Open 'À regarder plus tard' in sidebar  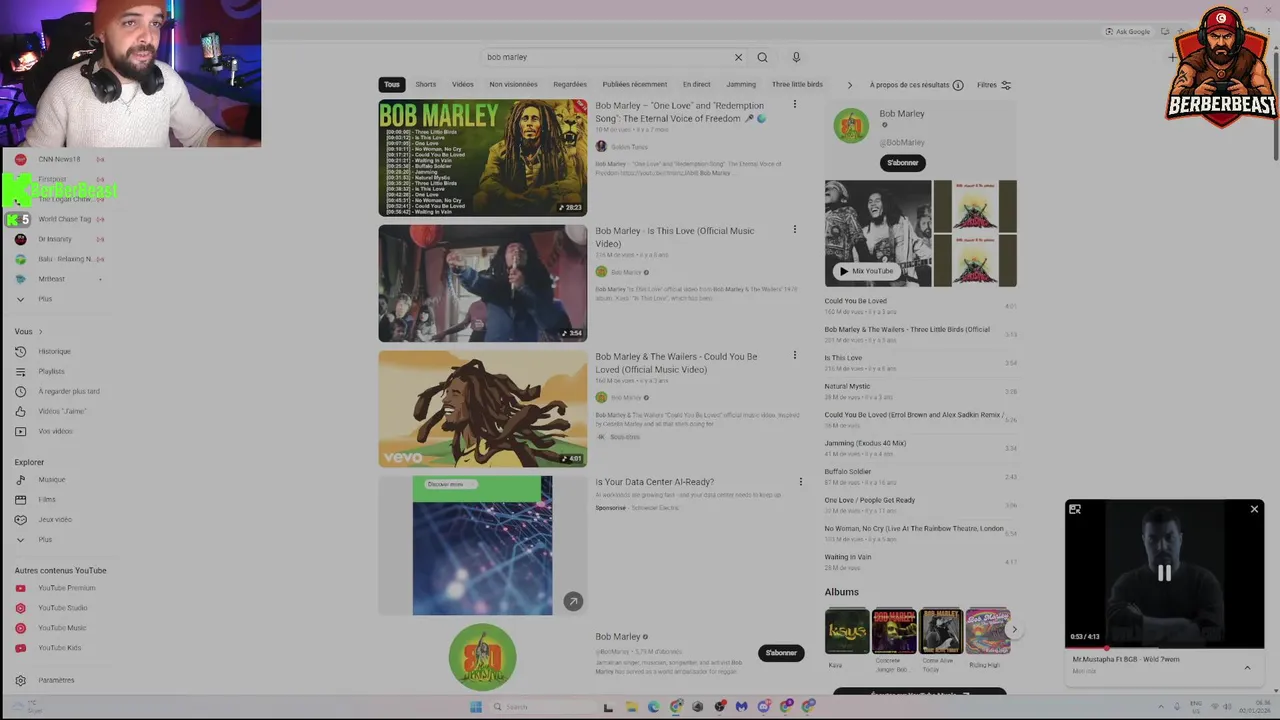coord(69,391)
